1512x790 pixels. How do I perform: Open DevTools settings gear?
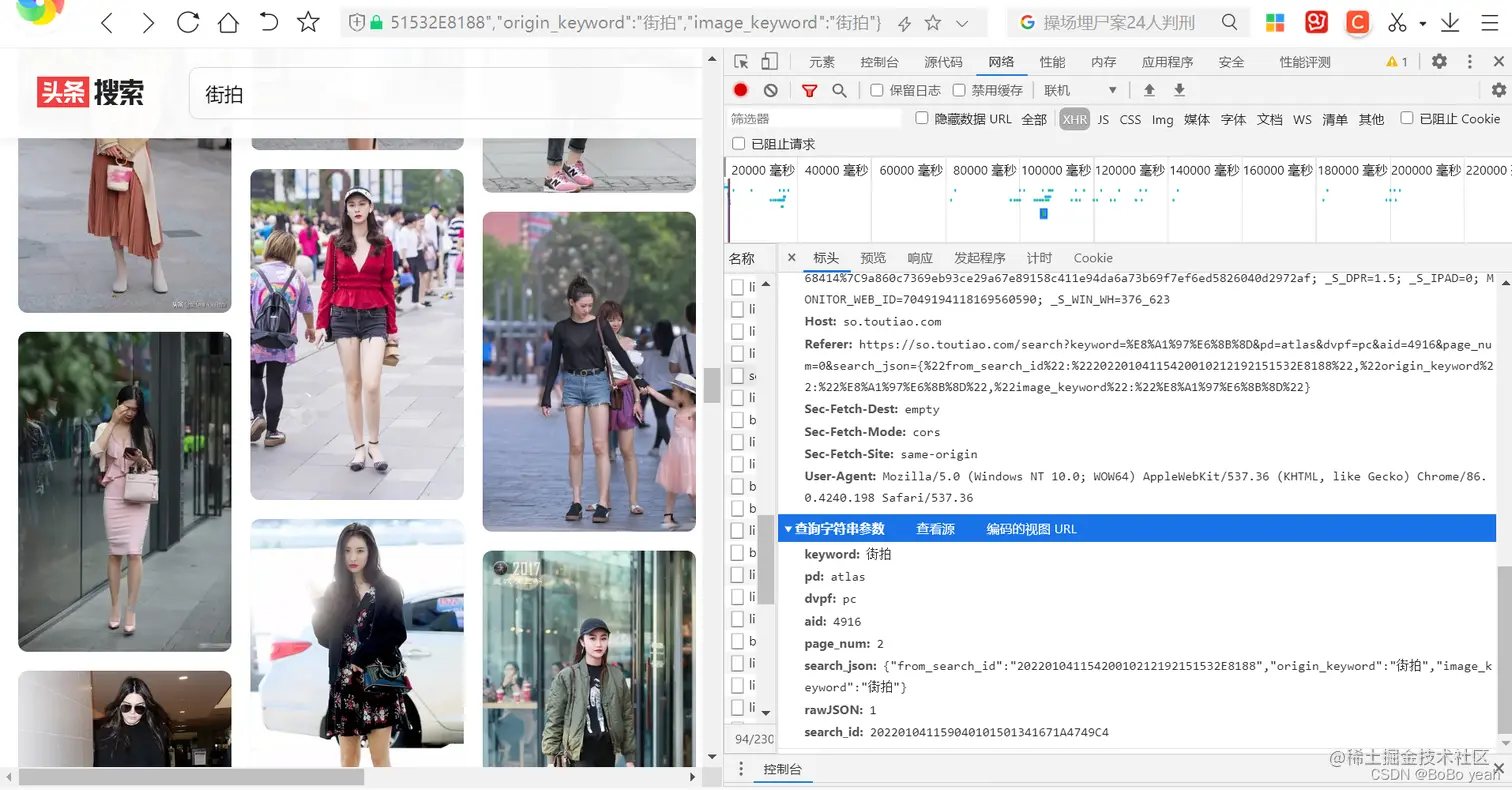[1439, 61]
